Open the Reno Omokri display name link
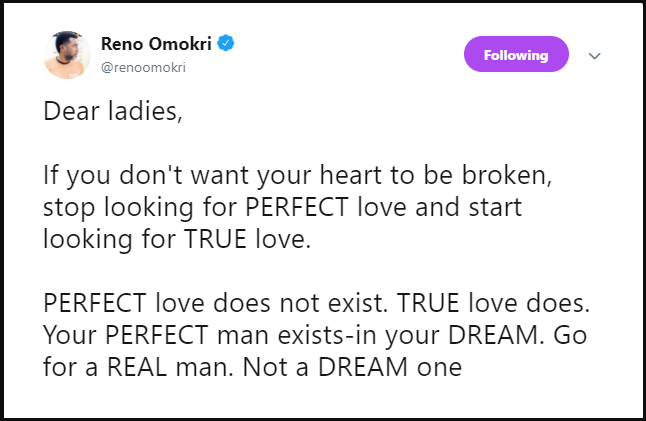Image resolution: width=646 pixels, height=421 pixels. pyautogui.click(x=156, y=44)
